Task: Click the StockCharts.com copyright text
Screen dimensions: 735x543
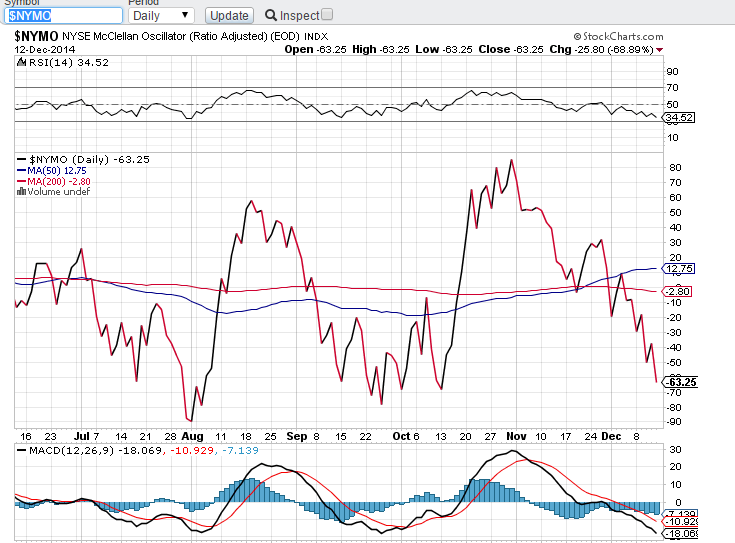Action: (x=618, y=37)
